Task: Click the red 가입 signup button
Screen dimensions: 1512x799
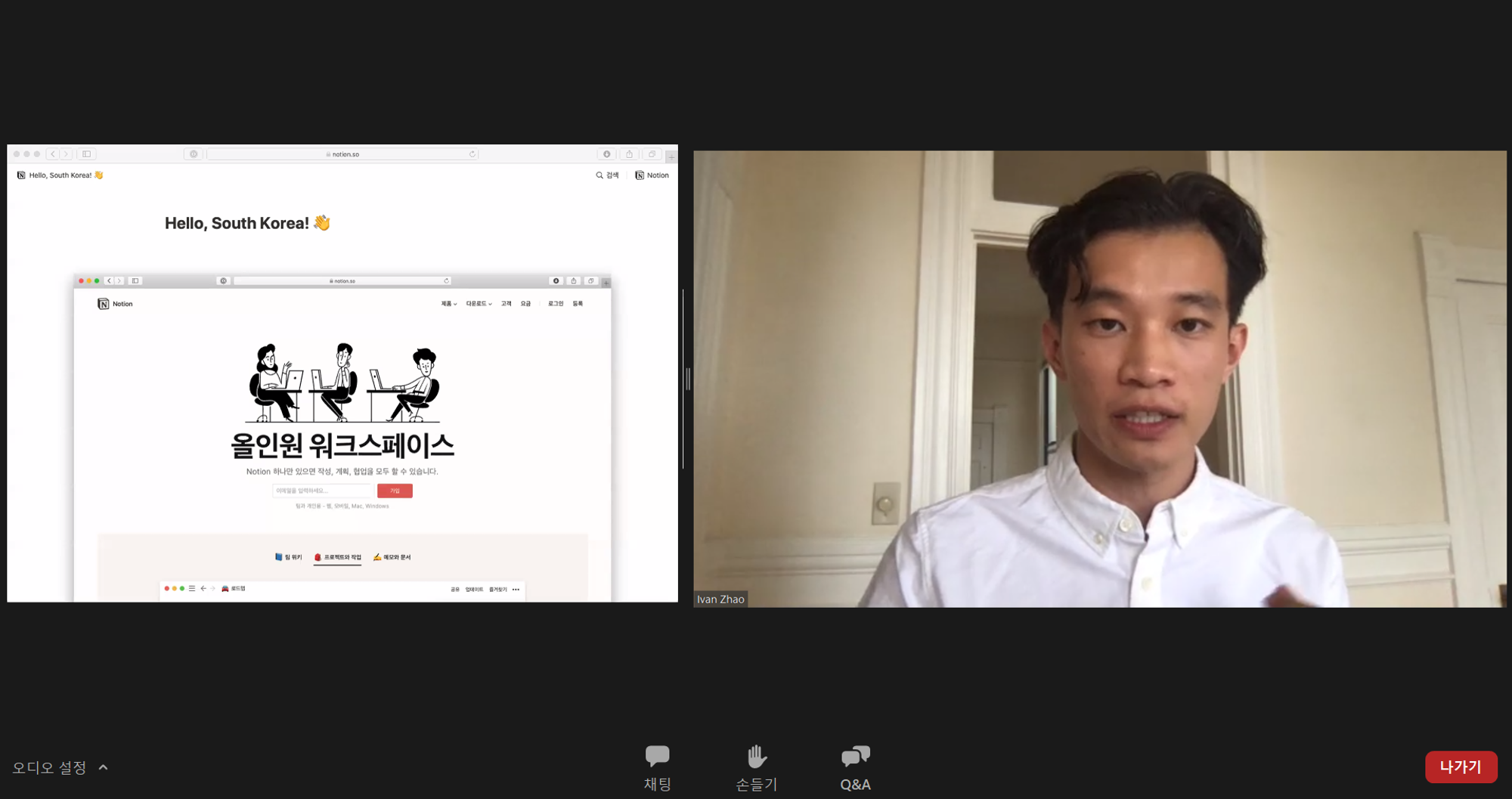Action: (x=395, y=491)
